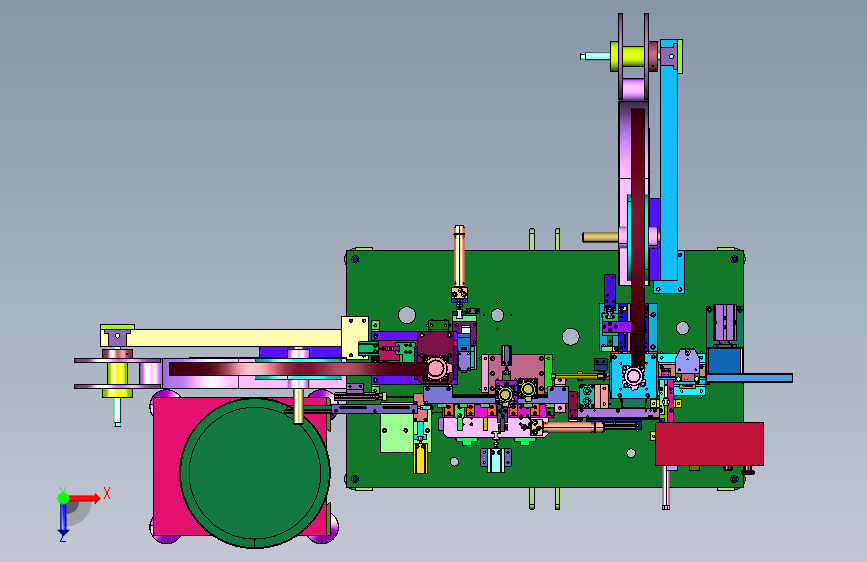
Task: Select the large green circular bowl feeder
Action: (255, 473)
